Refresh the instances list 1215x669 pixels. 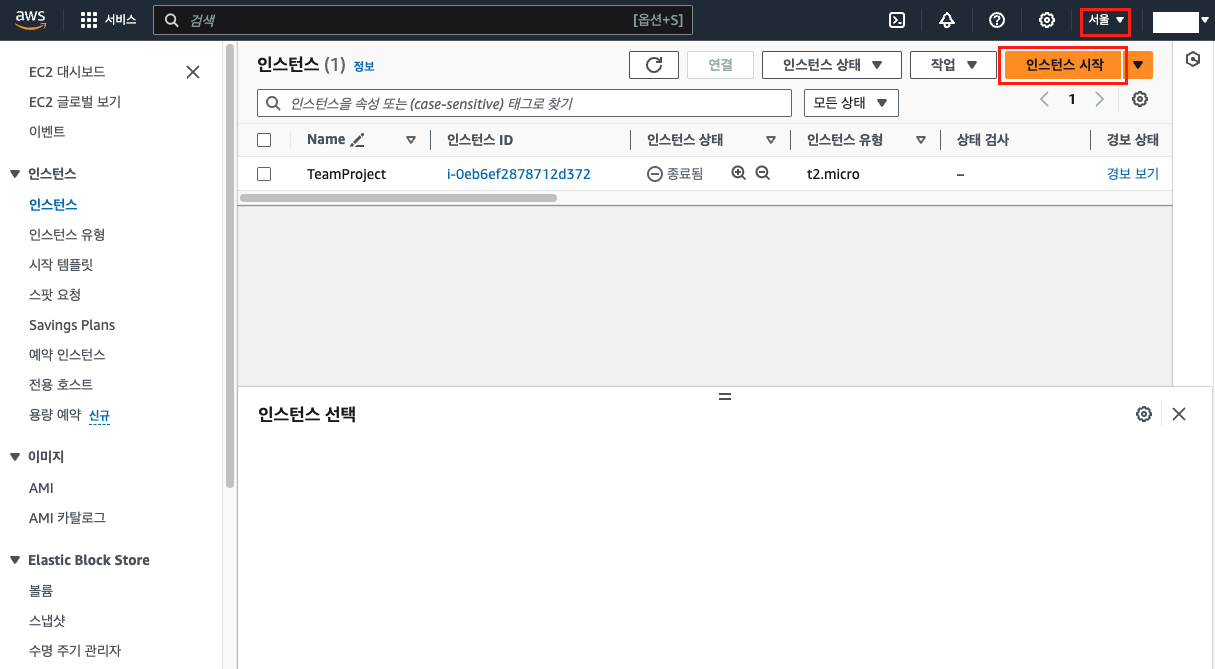(x=654, y=65)
